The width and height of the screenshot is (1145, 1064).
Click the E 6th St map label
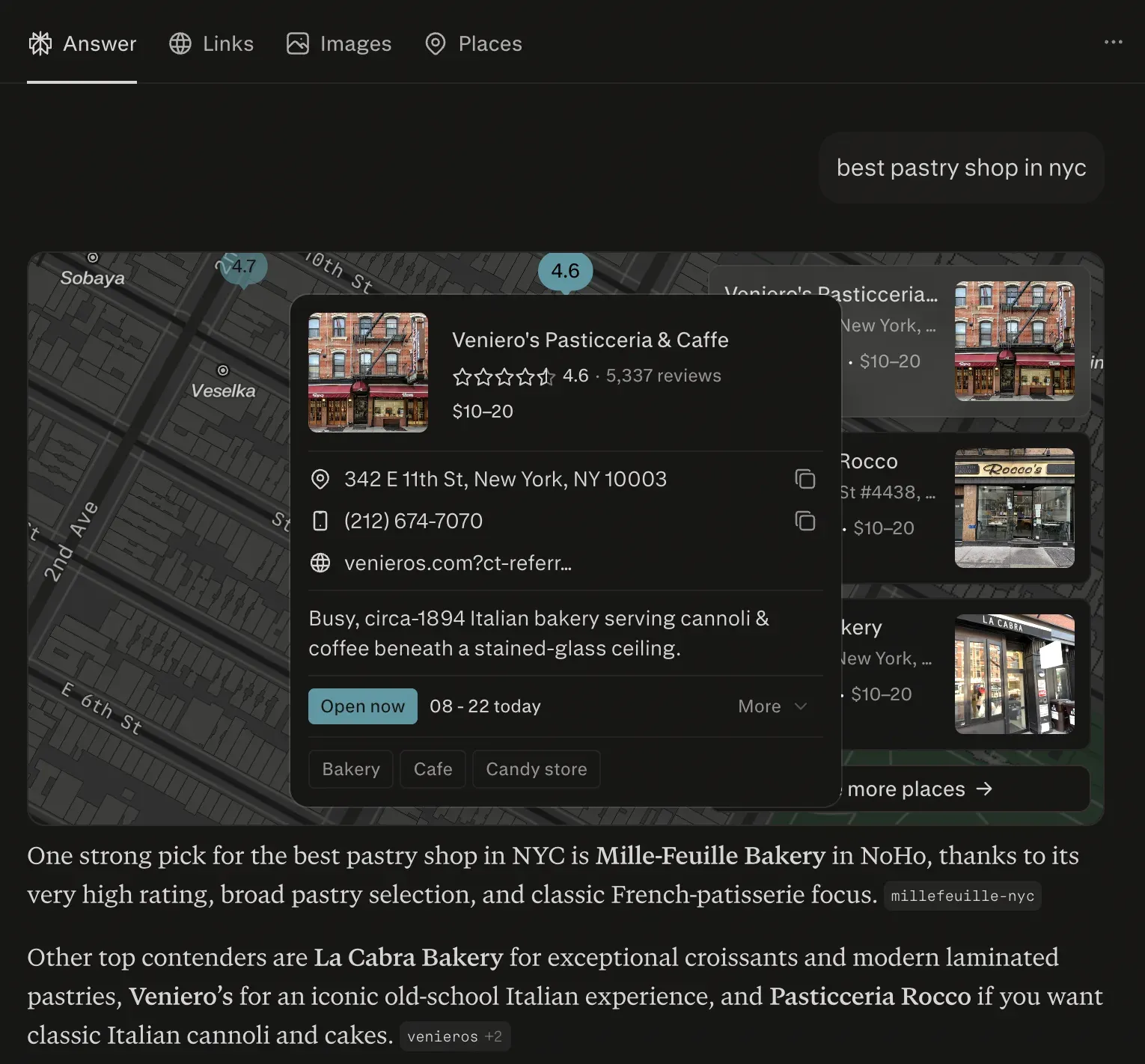point(101,708)
